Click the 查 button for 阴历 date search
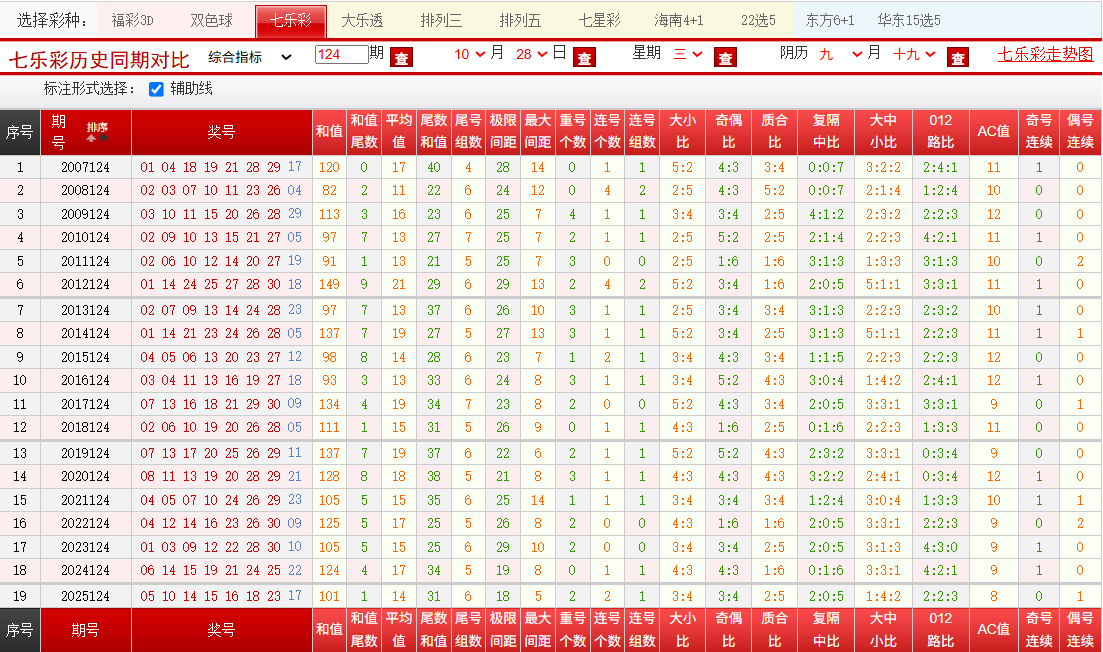 point(957,58)
